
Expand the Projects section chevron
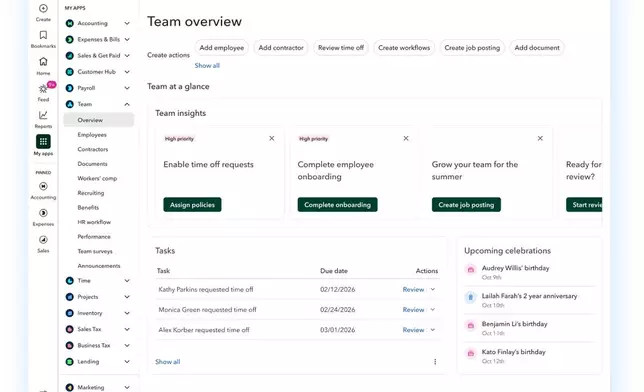(x=127, y=297)
